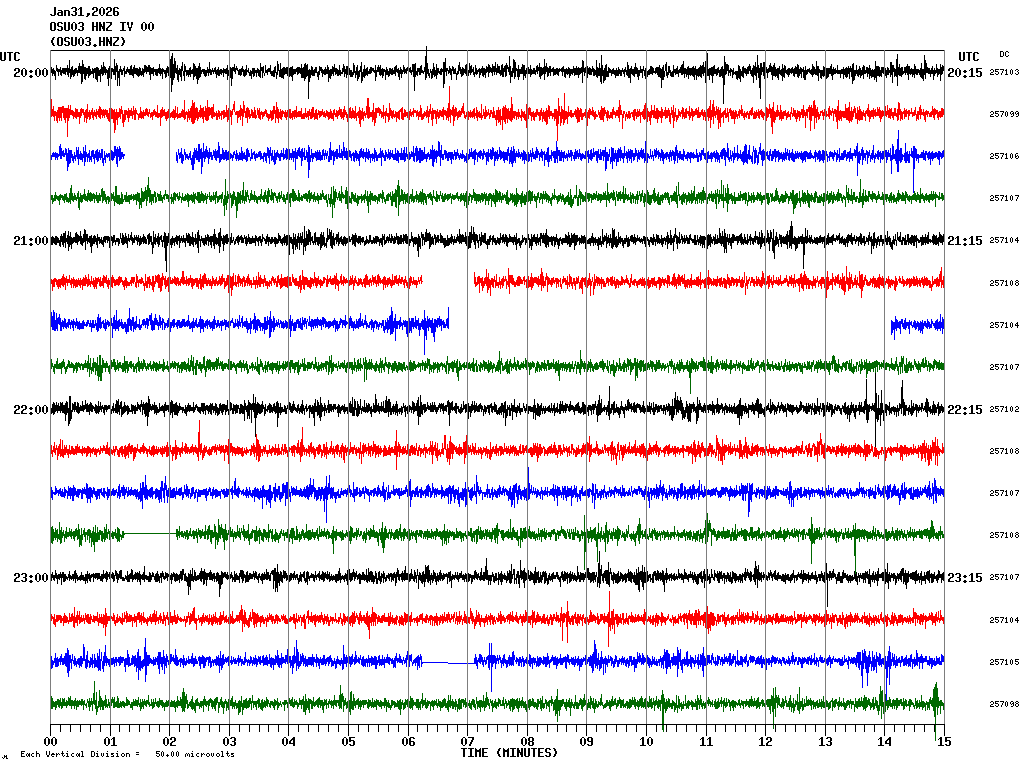Click the vertical division microvolts scale note
Screen dimensions: 1024x768
[x=127, y=754]
